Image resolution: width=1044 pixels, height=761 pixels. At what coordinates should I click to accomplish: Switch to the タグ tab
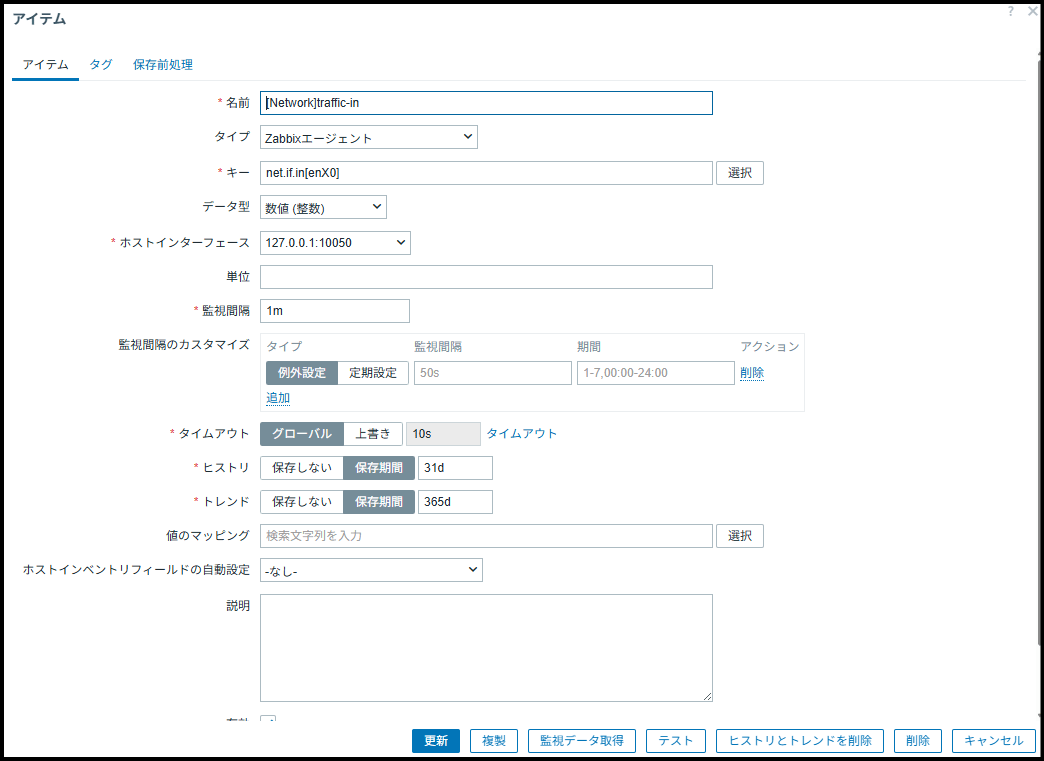pos(100,65)
